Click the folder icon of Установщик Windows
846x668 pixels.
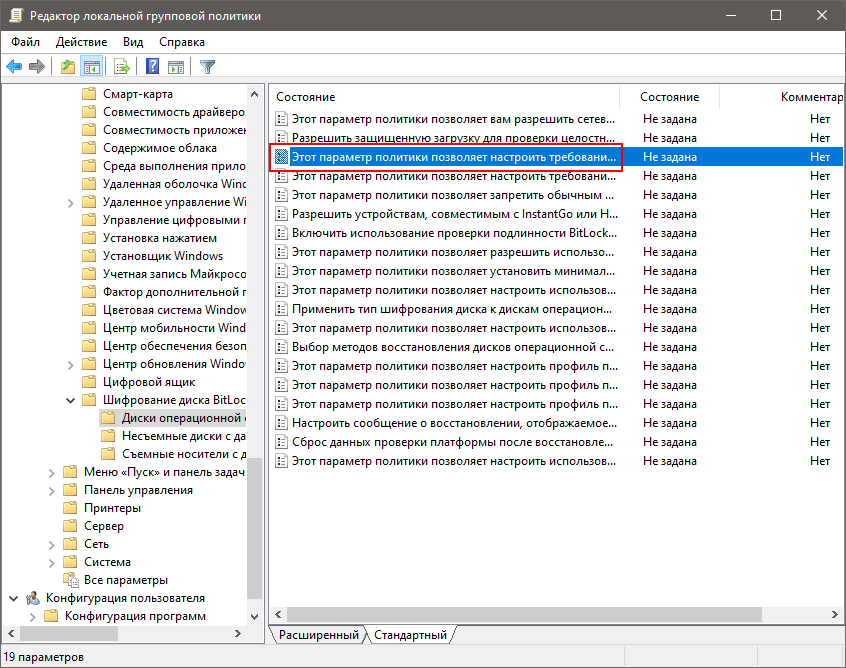(89, 256)
